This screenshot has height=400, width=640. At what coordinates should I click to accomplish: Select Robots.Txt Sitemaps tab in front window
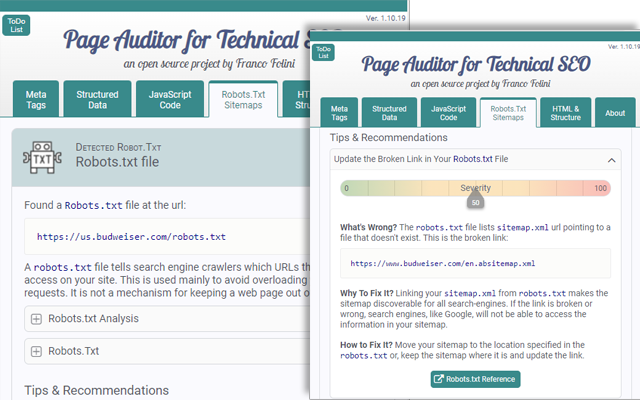tap(508, 113)
